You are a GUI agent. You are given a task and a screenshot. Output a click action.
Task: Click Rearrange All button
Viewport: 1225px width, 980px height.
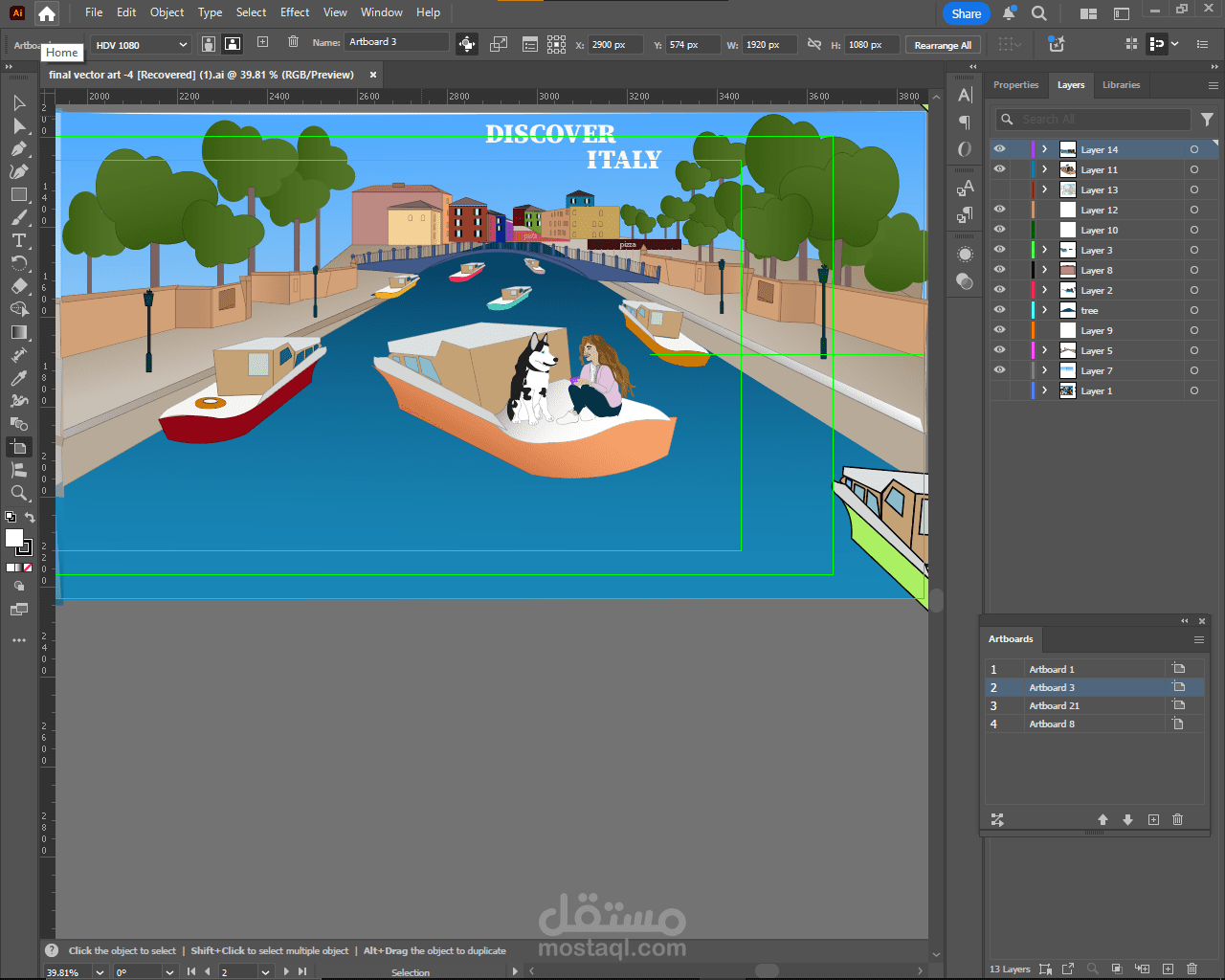tap(942, 45)
